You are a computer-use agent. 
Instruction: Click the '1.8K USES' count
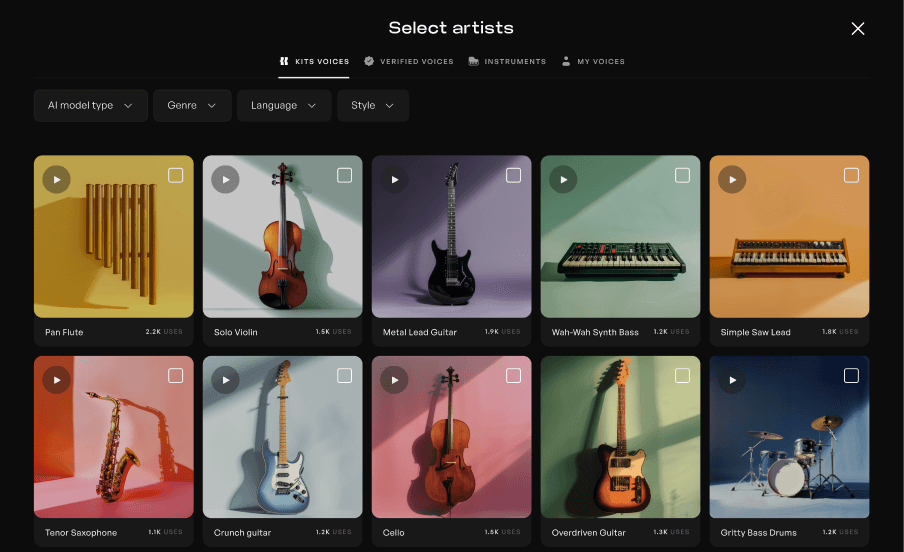click(x=840, y=332)
